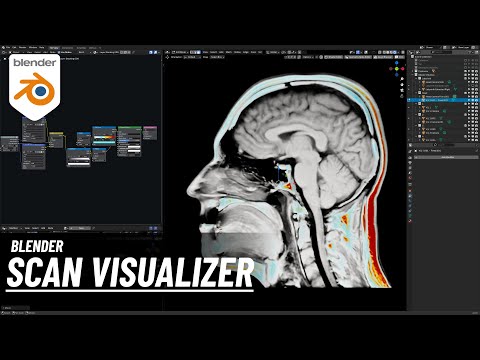Click the outliner search field

[442, 52]
